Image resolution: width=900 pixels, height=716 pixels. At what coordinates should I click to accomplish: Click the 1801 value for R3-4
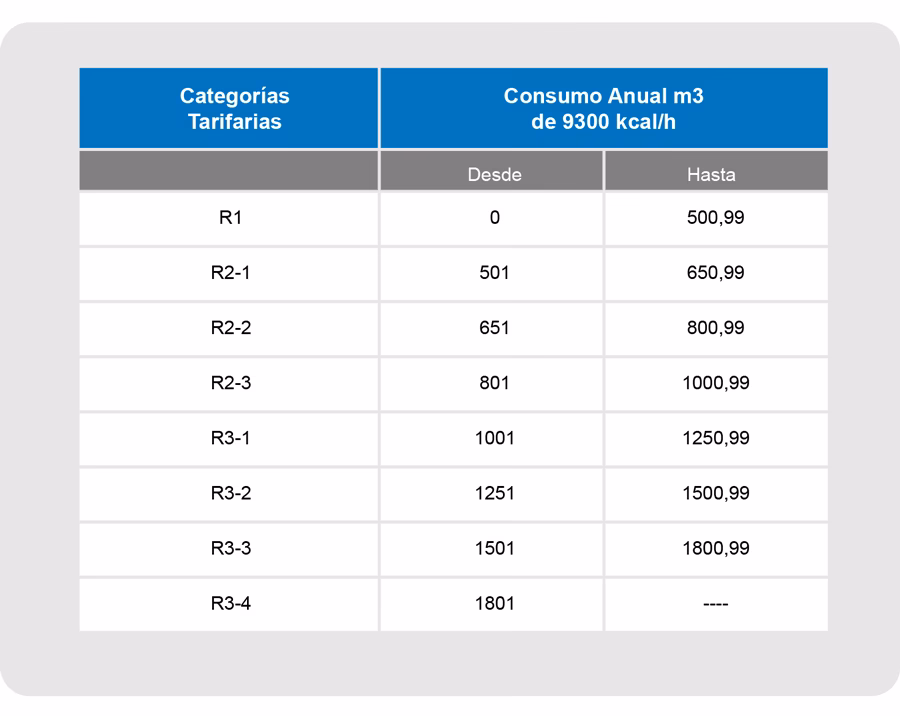coord(494,603)
